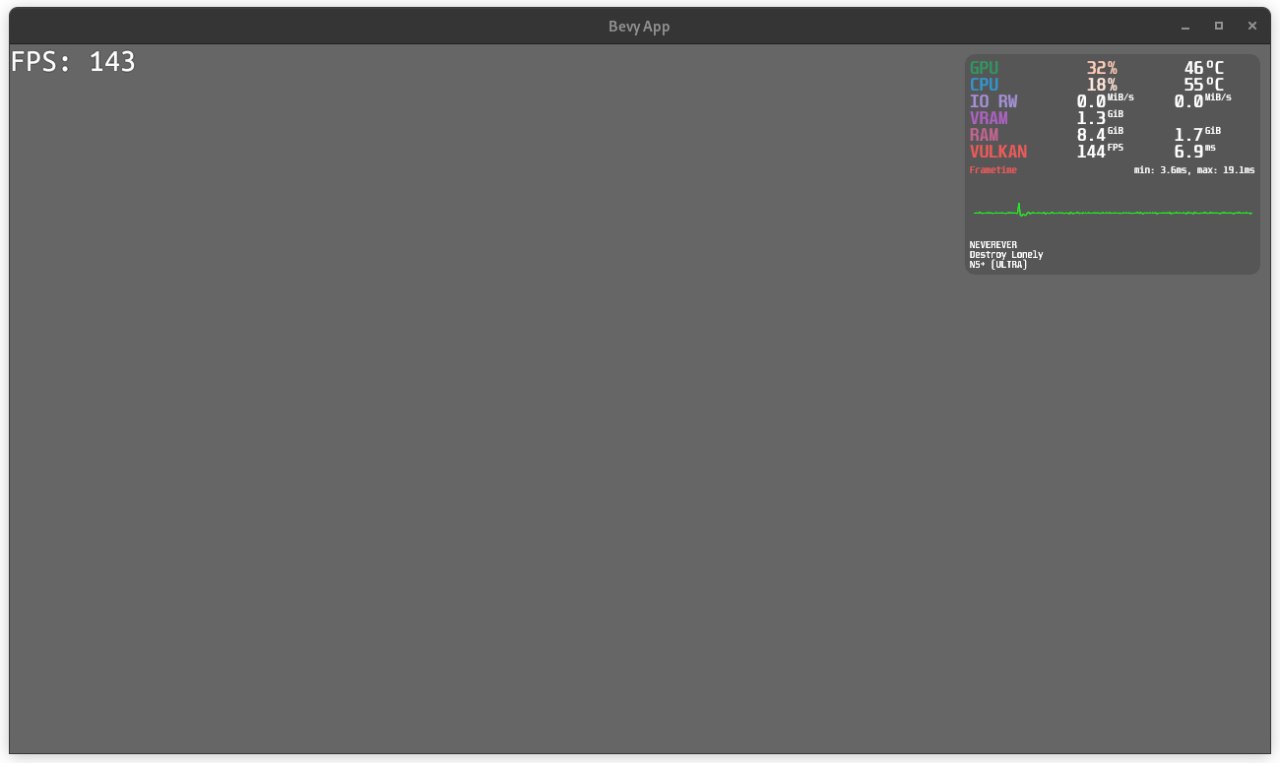Click the green frametime graph line
This screenshot has width=1280, height=763.
click(1113, 211)
